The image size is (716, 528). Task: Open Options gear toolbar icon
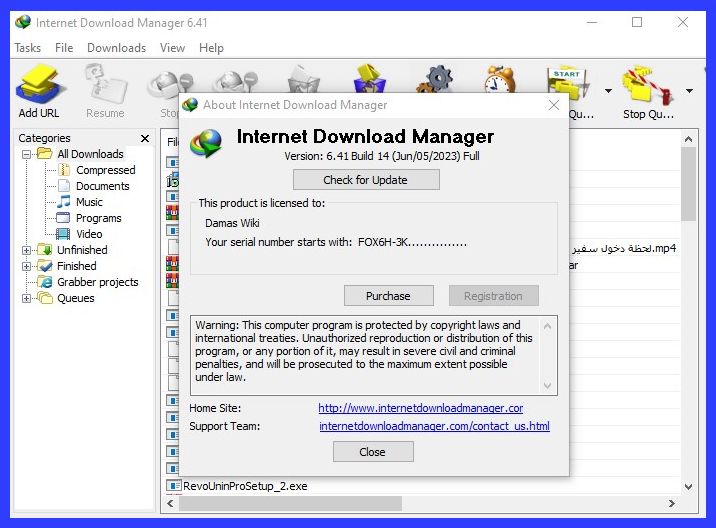click(435, 79)
